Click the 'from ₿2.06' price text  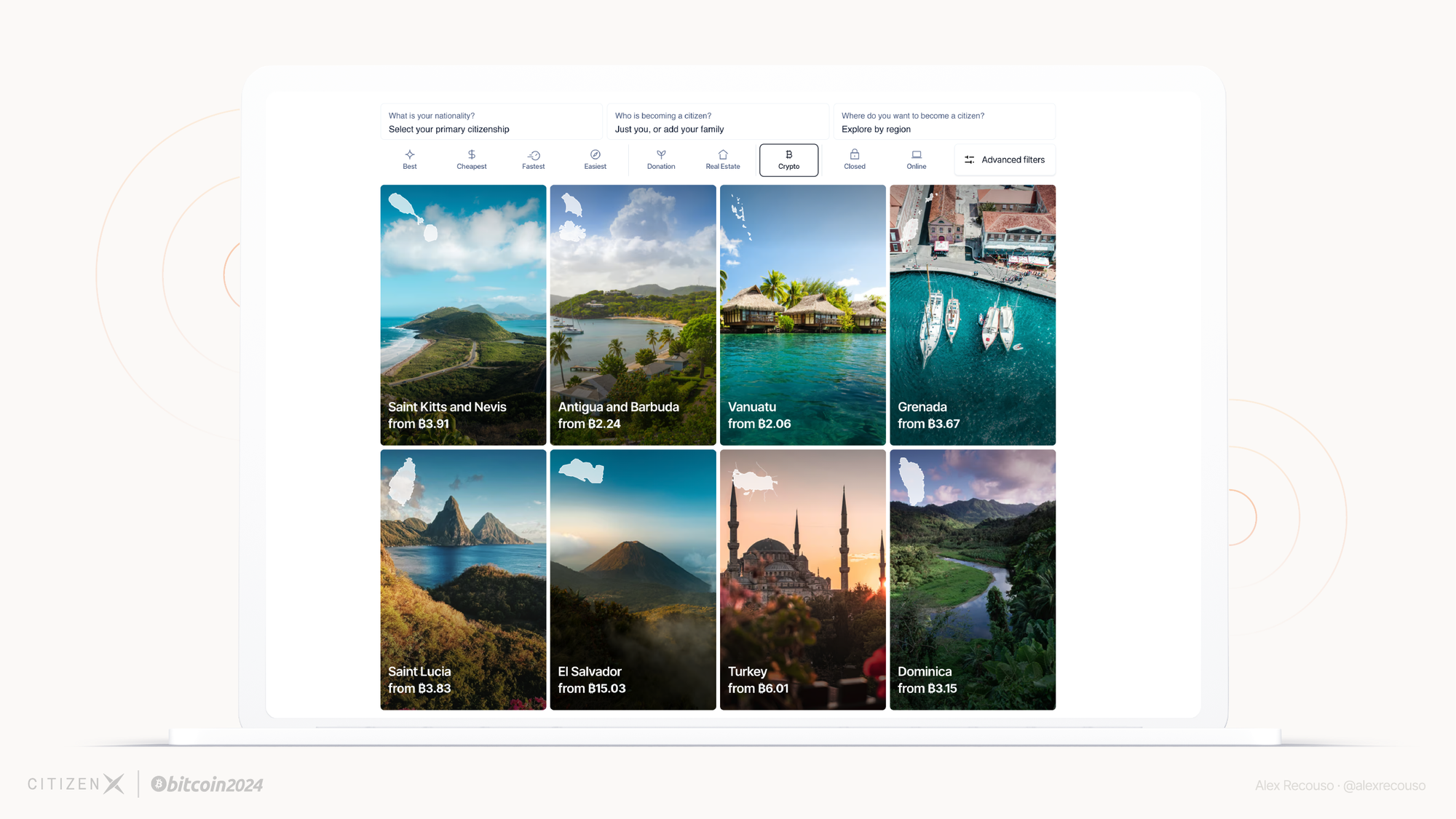[759, 424]
